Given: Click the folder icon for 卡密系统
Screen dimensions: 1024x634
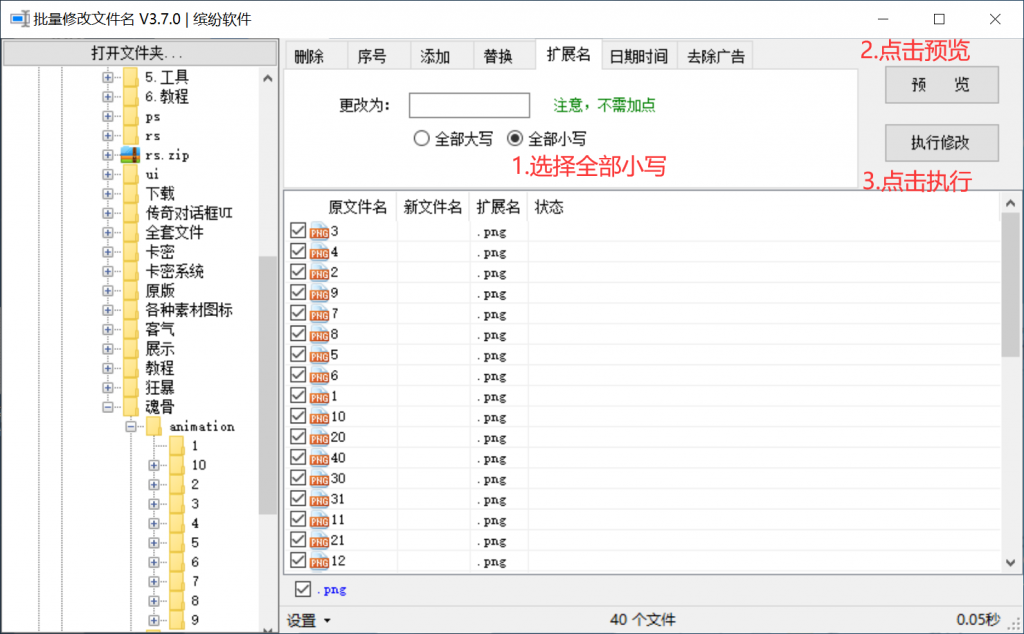Looking at the screenshot, I should tap(131, 271).
